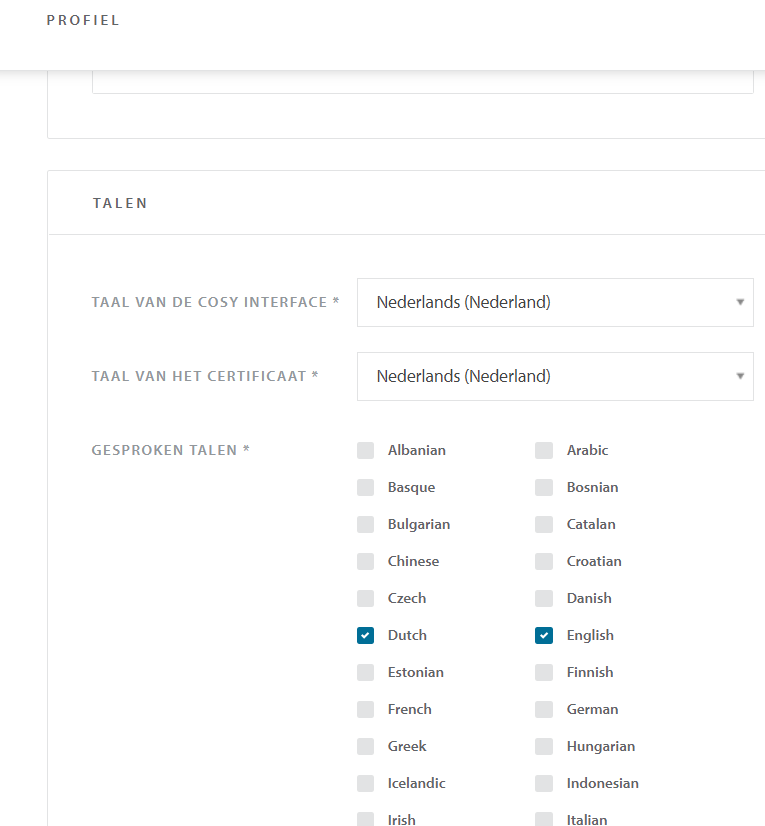Enable the Albanian checkbox
The height and width of the screenshot is (826, 765).
point(365,450)
